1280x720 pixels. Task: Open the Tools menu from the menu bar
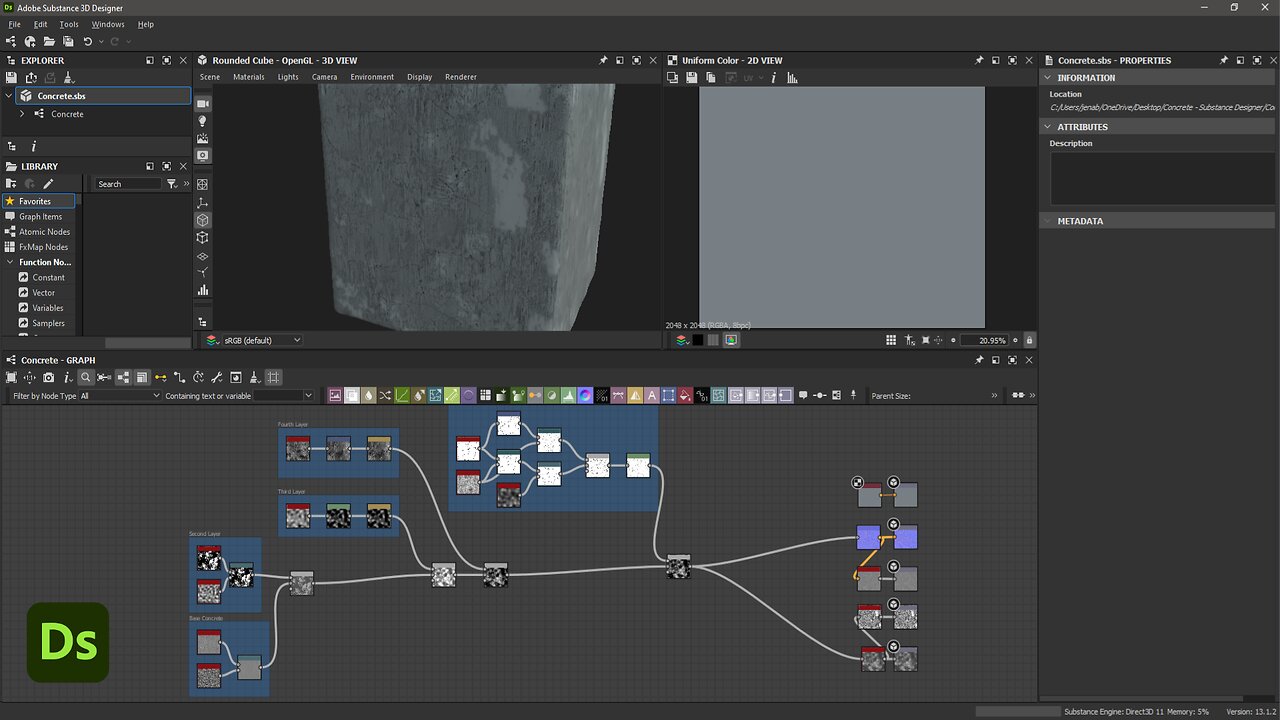point(68,24)
